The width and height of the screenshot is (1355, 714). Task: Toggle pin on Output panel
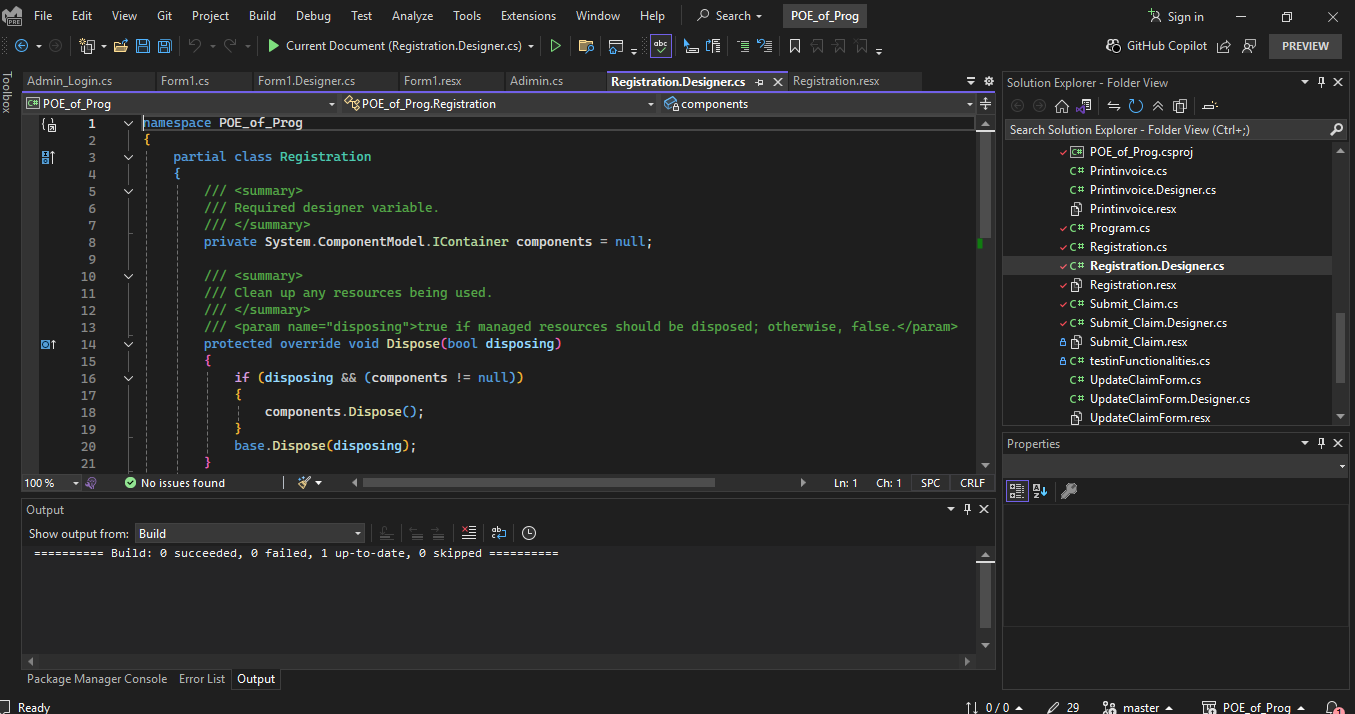967,510
